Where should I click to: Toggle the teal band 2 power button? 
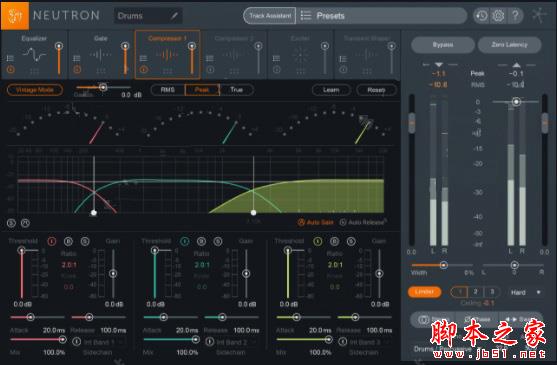185,241
